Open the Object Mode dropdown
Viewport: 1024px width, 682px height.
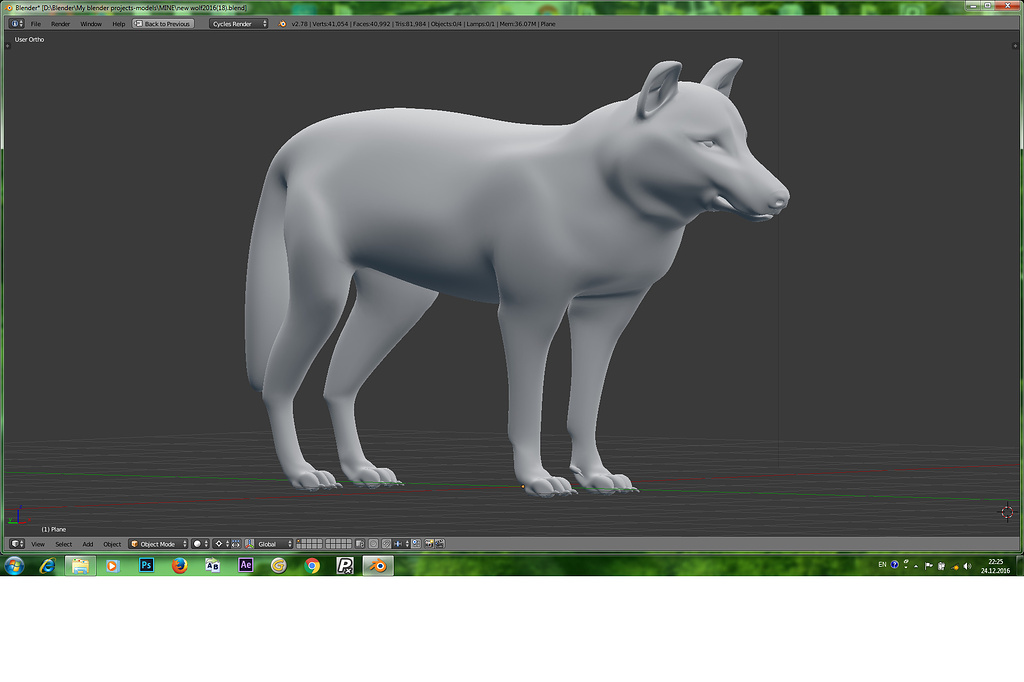point(158,544)
